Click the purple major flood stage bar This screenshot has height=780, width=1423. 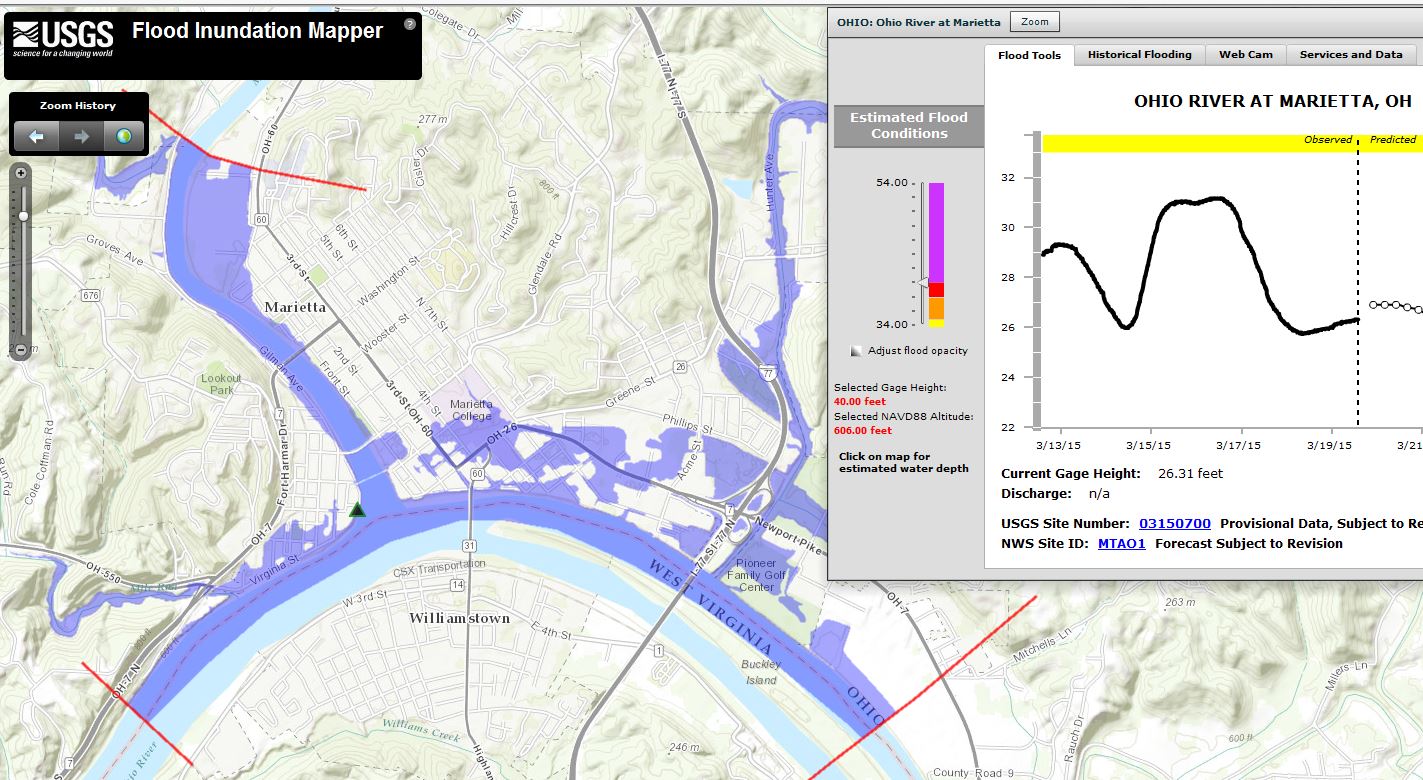point(936,232)
